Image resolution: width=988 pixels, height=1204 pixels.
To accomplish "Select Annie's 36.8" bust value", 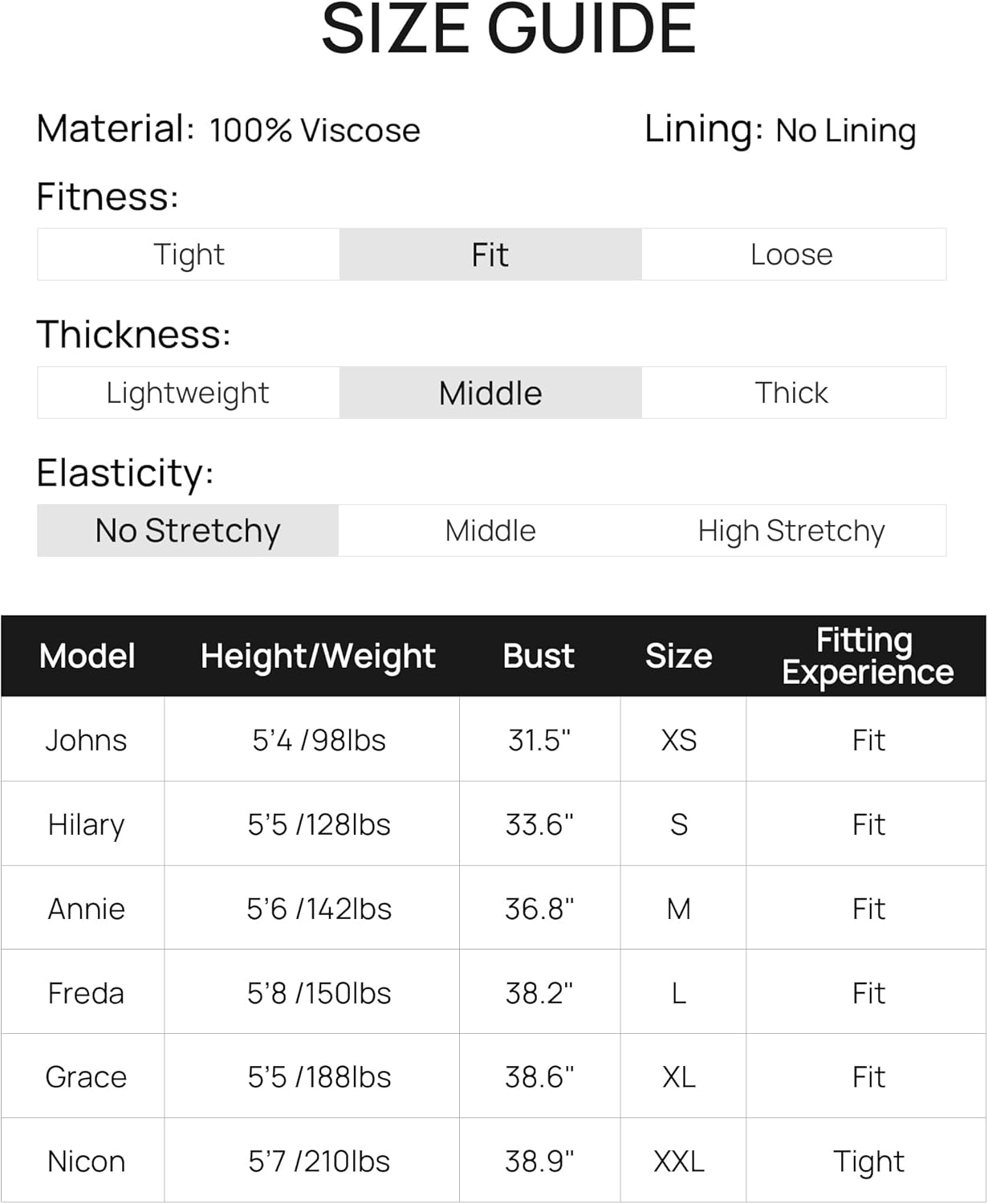I will [539, 909].
